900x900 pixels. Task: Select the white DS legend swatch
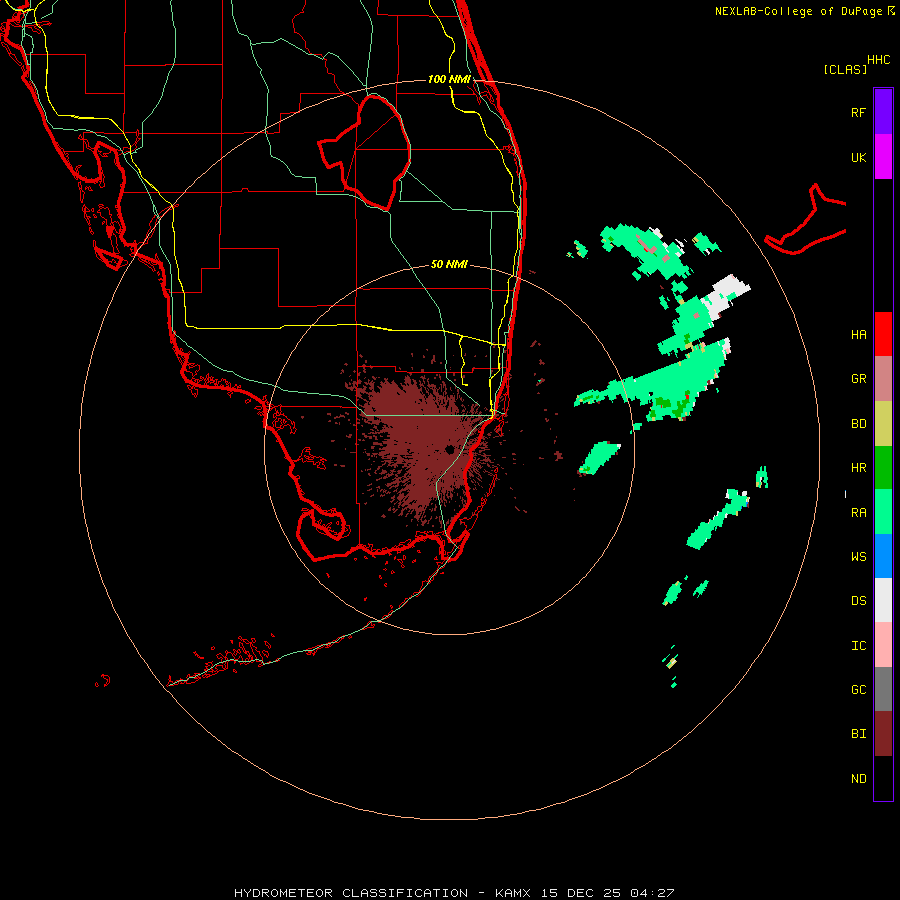(x=883, y=600)
